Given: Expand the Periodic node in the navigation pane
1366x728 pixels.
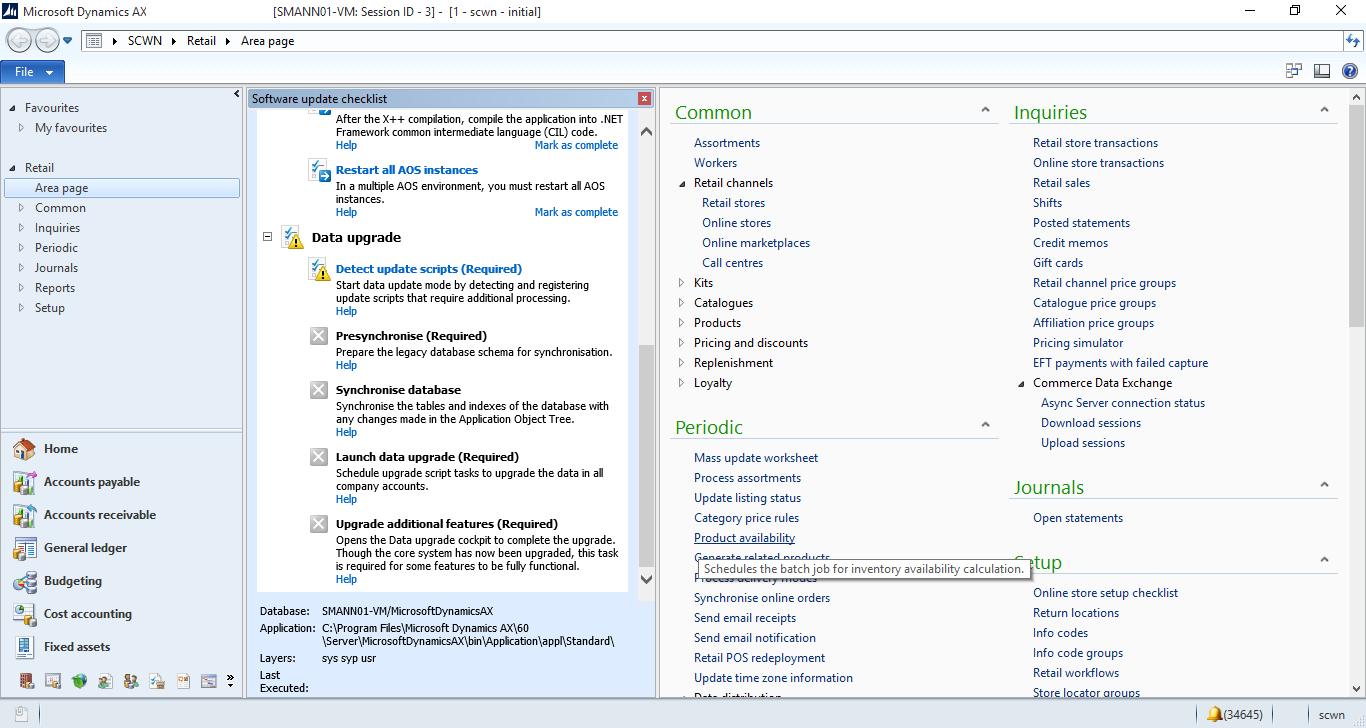Looking at the screenshot, I should click(x=22, y=248).
